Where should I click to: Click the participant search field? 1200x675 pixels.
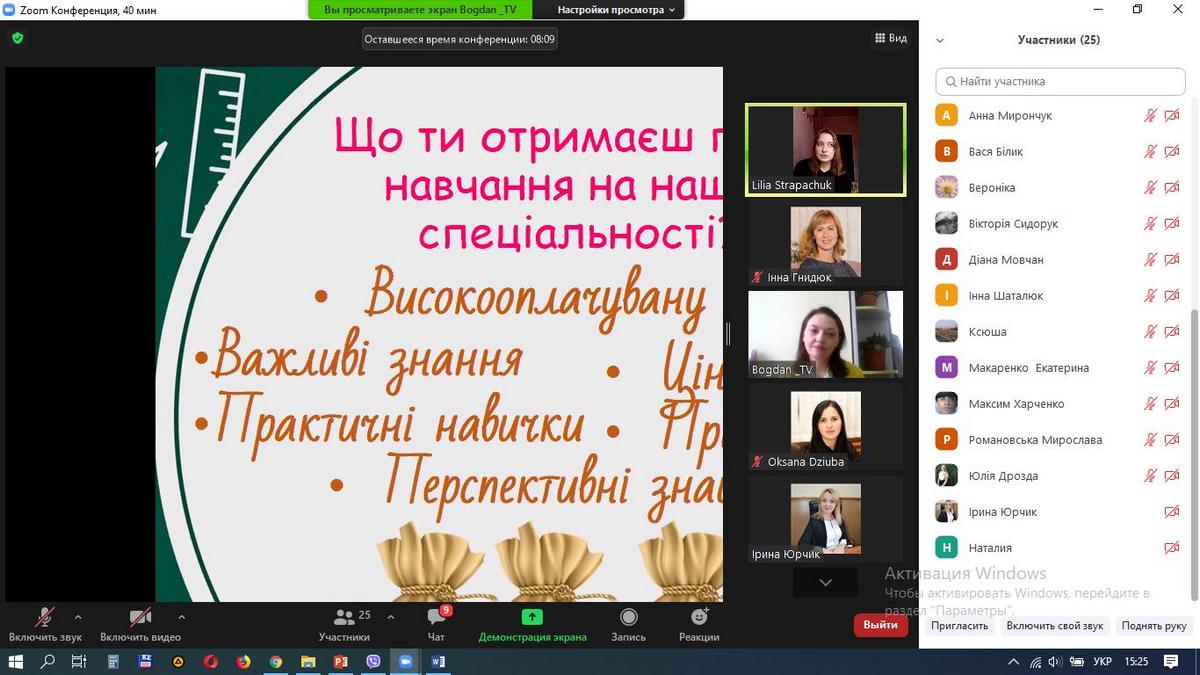(1060, 81)
